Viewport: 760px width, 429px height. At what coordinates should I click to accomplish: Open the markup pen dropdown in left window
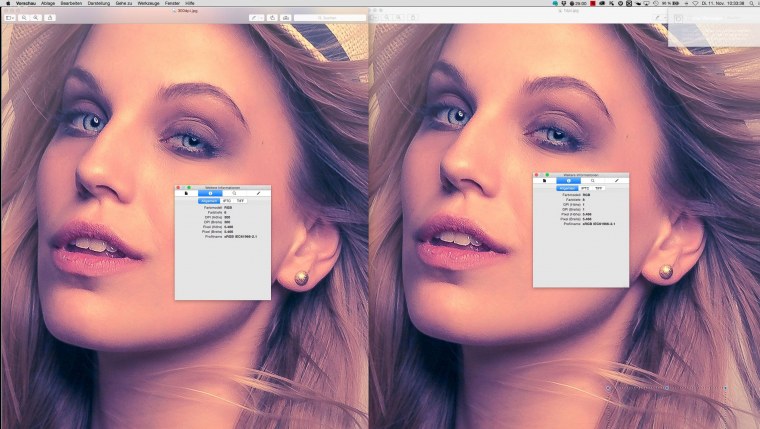[256, 17]
